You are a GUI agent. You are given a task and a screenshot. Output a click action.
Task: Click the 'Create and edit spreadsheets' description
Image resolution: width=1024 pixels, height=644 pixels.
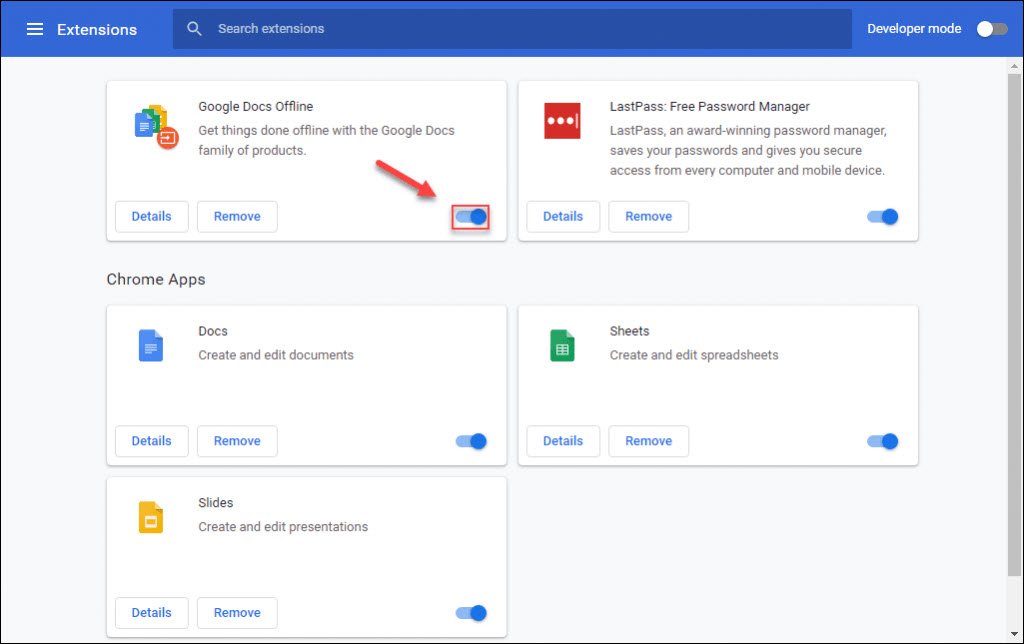tap(694, 355)
